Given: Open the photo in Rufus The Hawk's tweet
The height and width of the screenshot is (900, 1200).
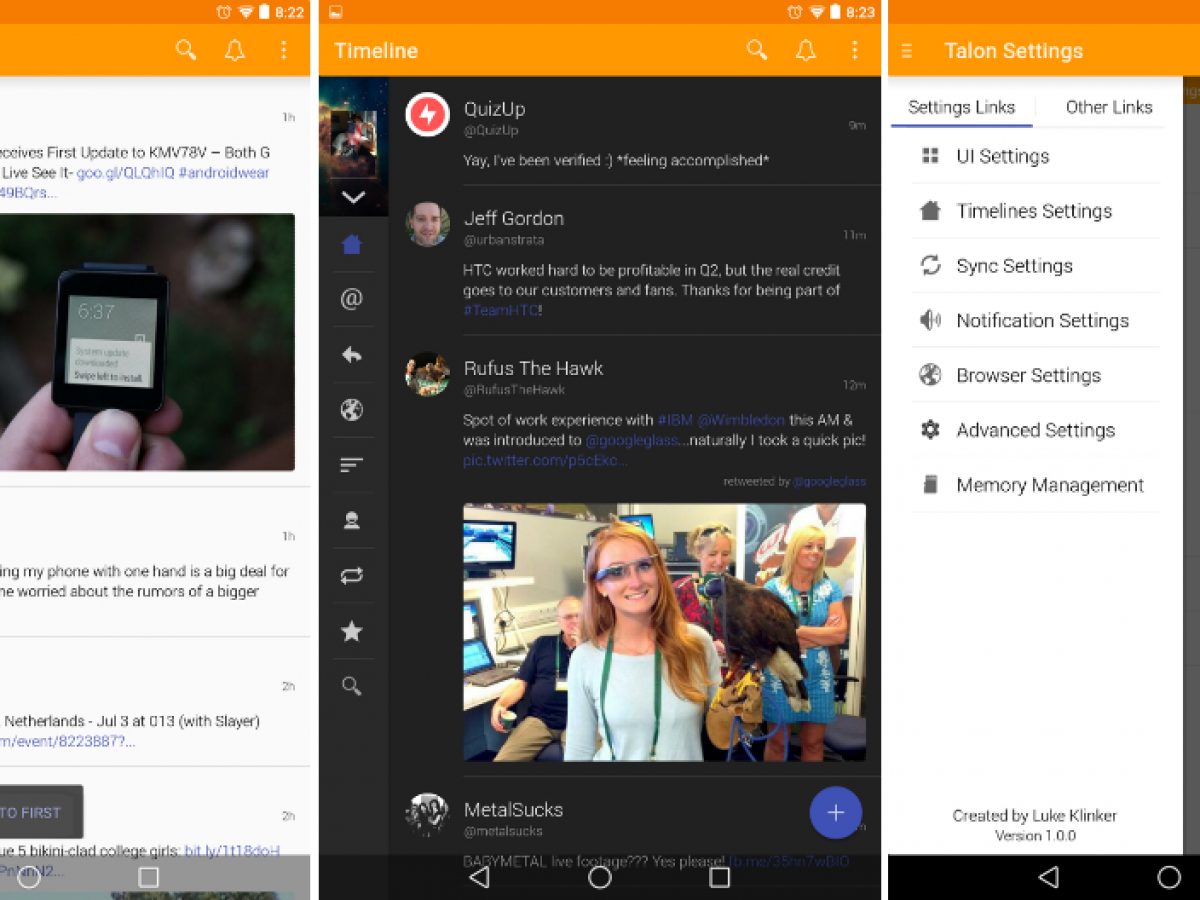Looking at the screenshot, I should (x=664, y=632).
